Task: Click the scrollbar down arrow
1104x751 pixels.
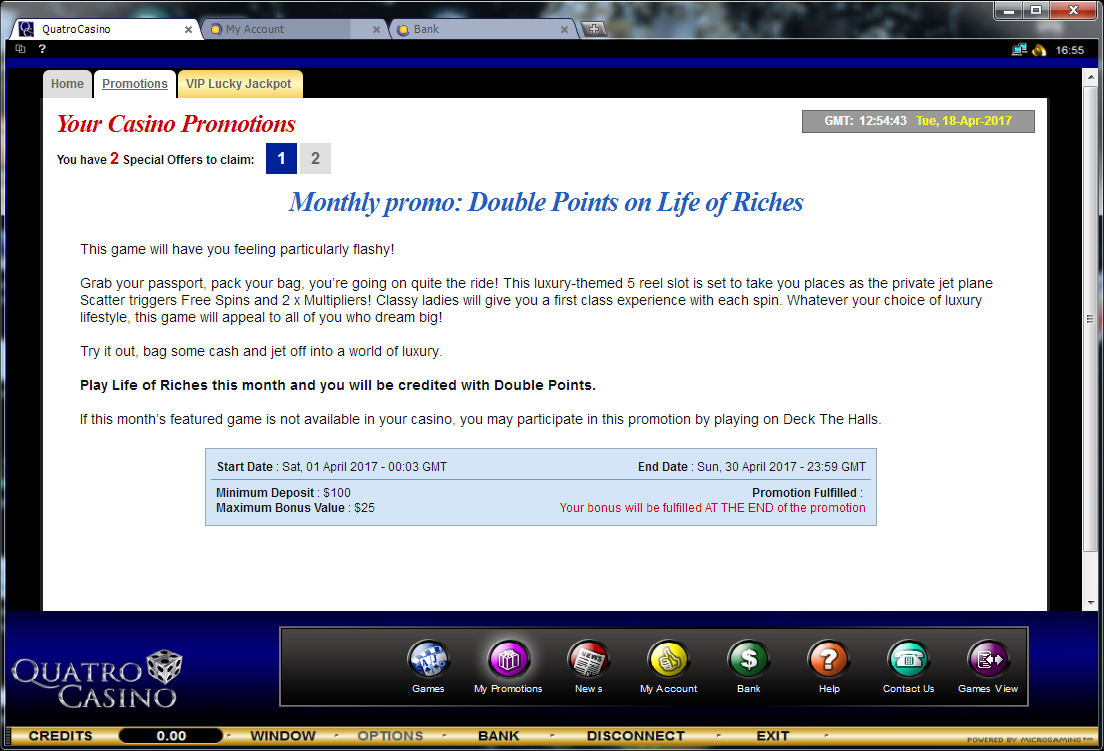Action: (x=1091, y=603)
